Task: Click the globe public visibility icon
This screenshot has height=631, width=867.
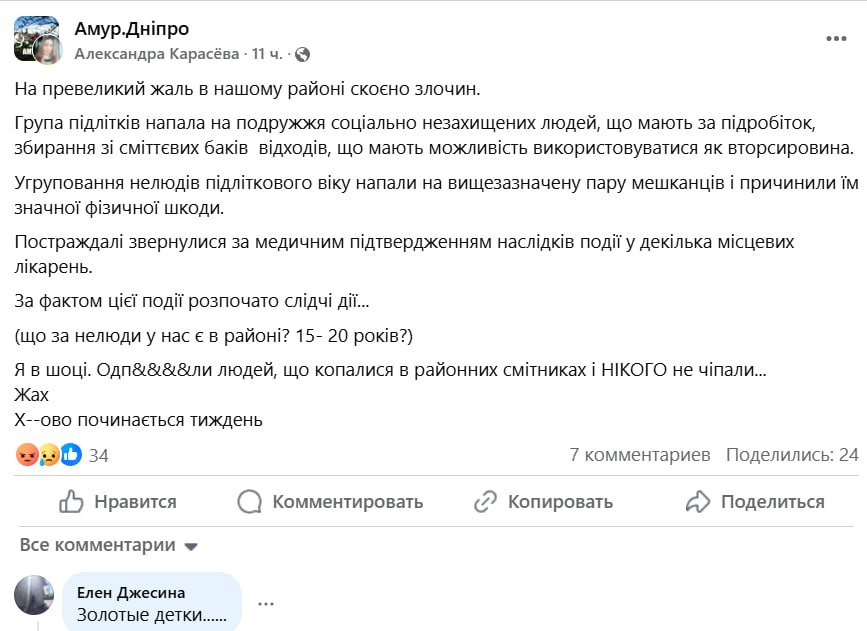Action: [x=302, y=54]
